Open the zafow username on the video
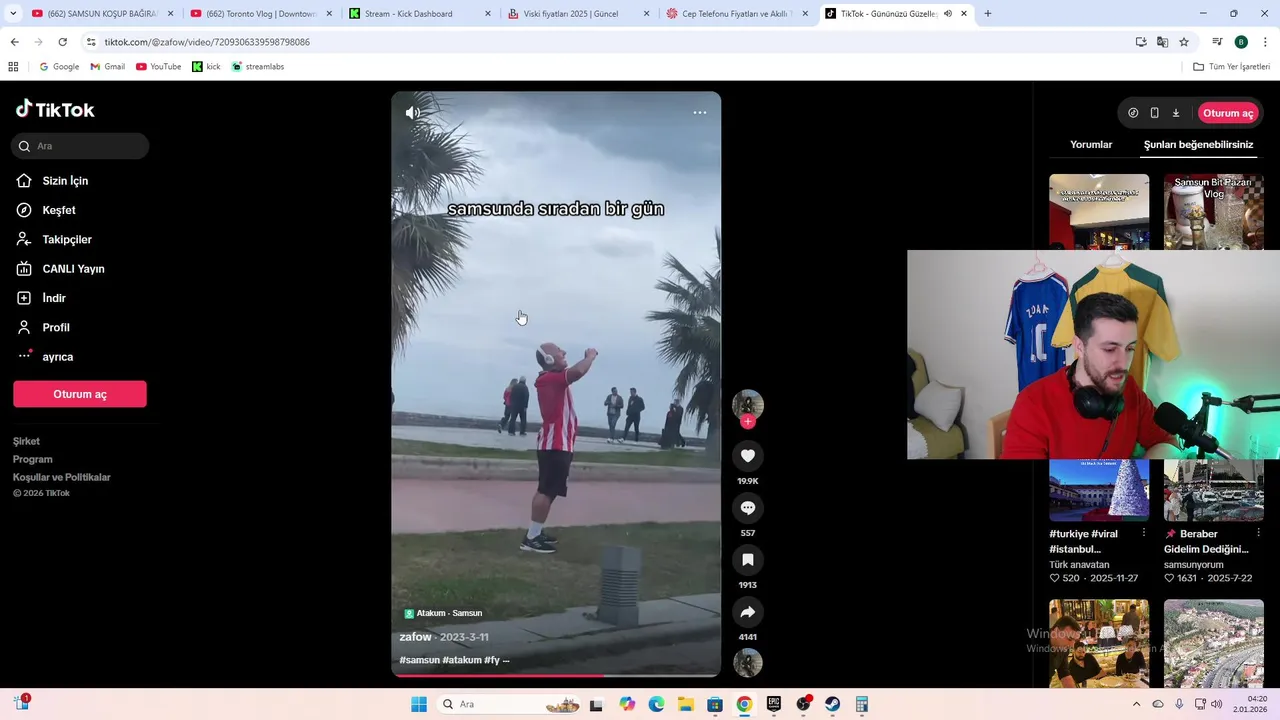 (x=415, y=637)
